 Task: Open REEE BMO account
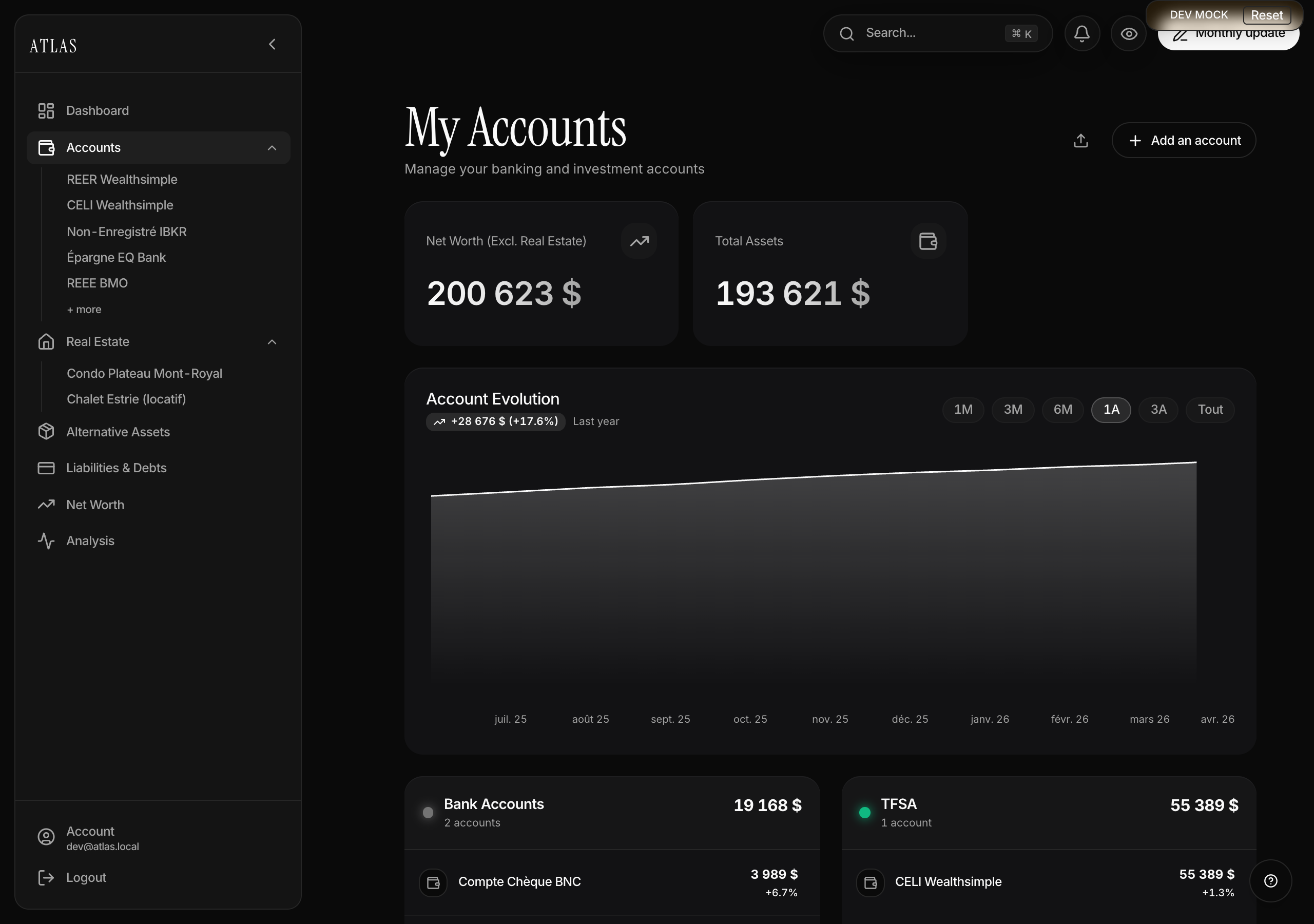point(98,283)
